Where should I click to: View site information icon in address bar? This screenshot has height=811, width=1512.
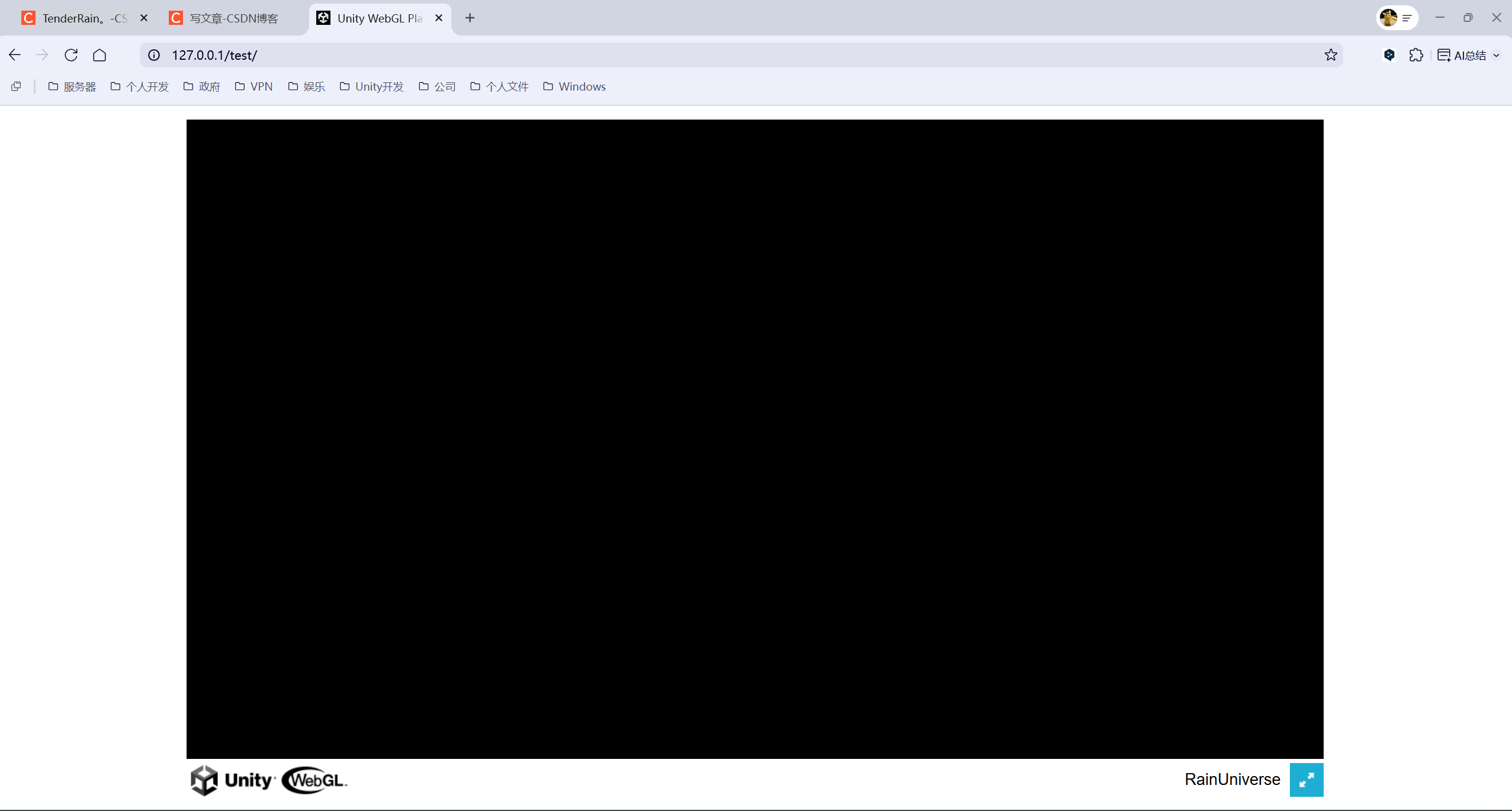pos(154,55)
